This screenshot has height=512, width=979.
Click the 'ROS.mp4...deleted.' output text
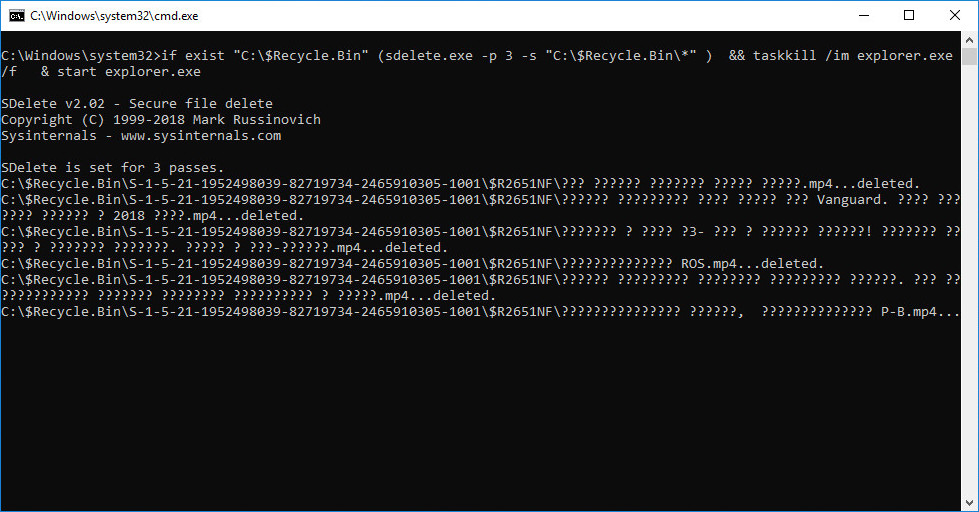point(752,263)
